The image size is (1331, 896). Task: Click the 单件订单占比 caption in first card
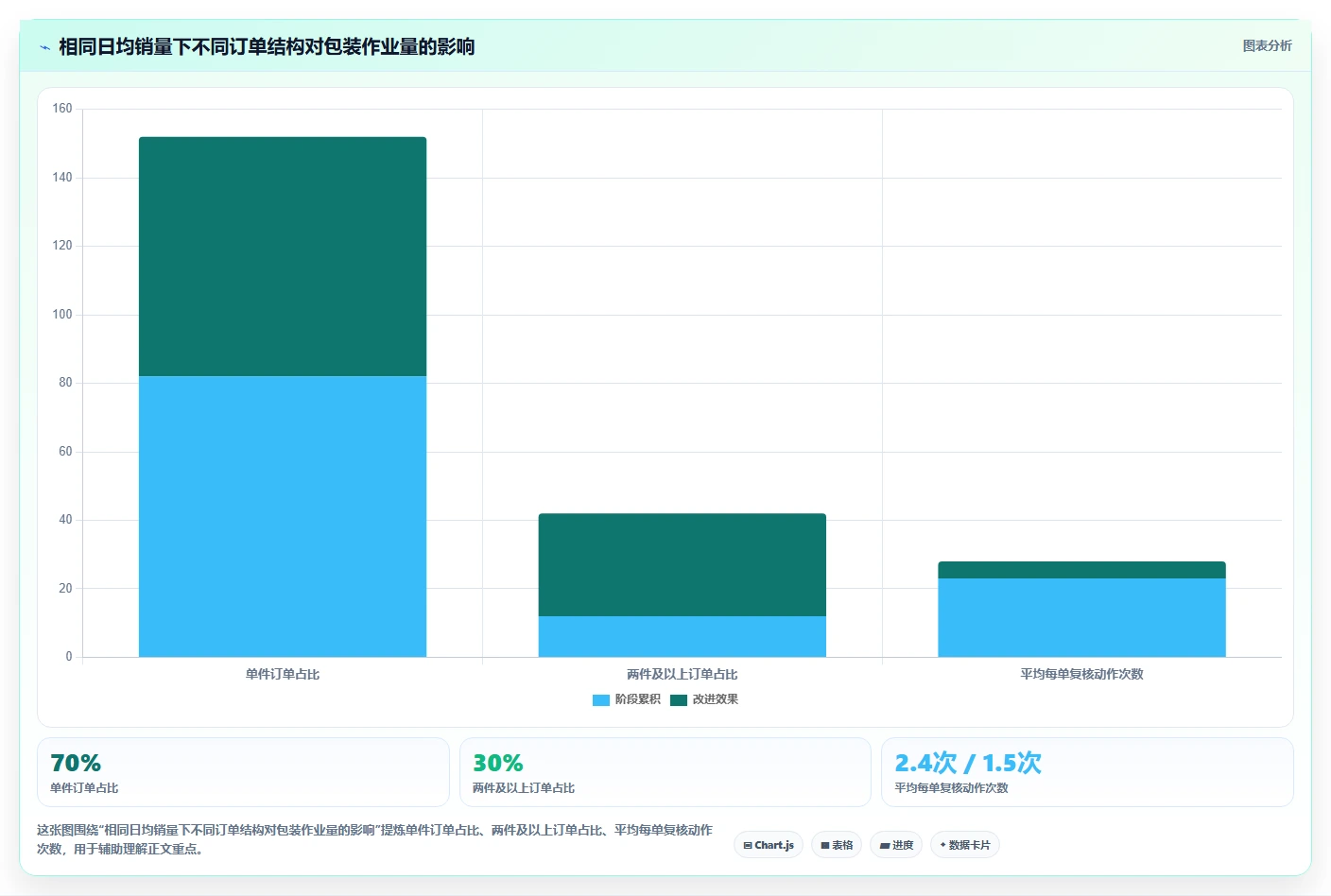click(x=84, y=787)
